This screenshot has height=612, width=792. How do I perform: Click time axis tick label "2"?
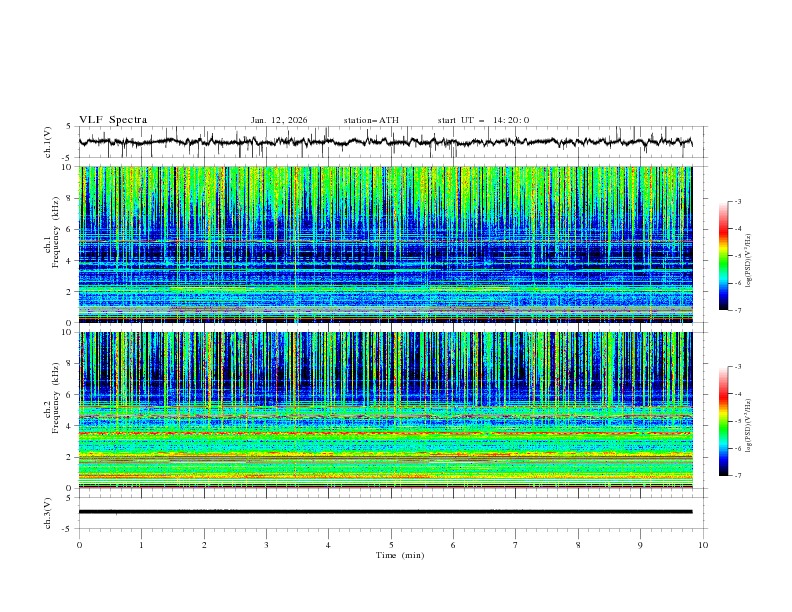tap(204, 545)
